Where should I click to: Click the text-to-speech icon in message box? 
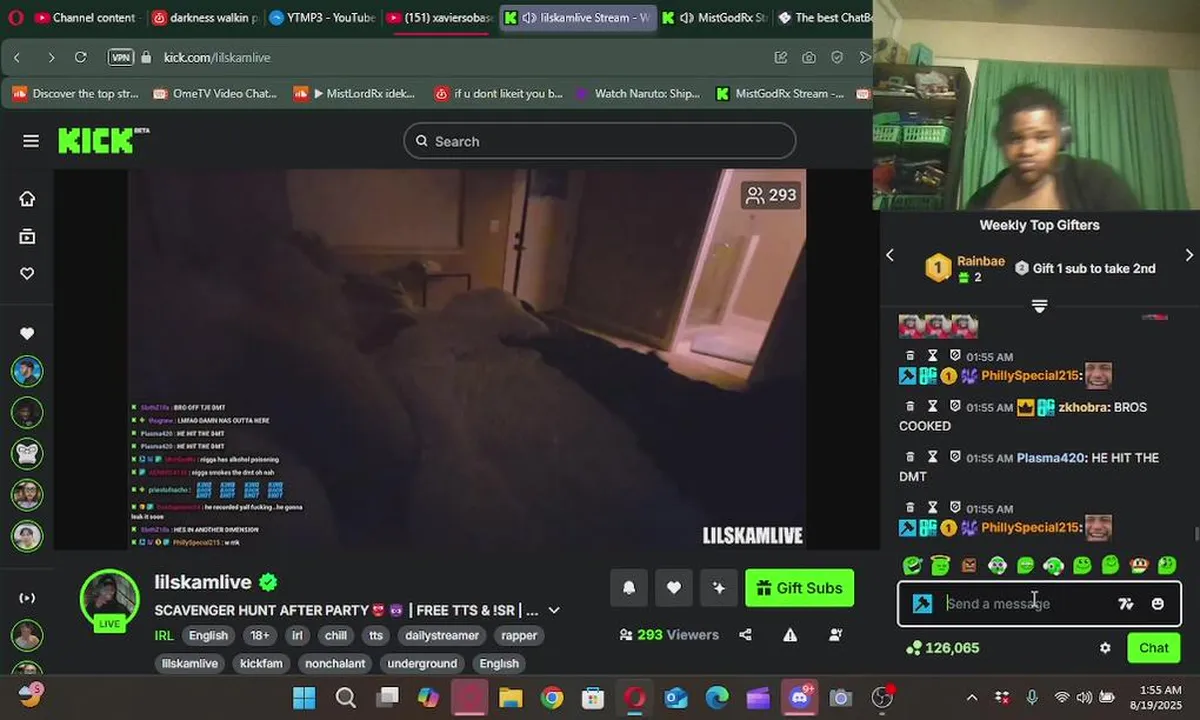(x=1126, y=604)
